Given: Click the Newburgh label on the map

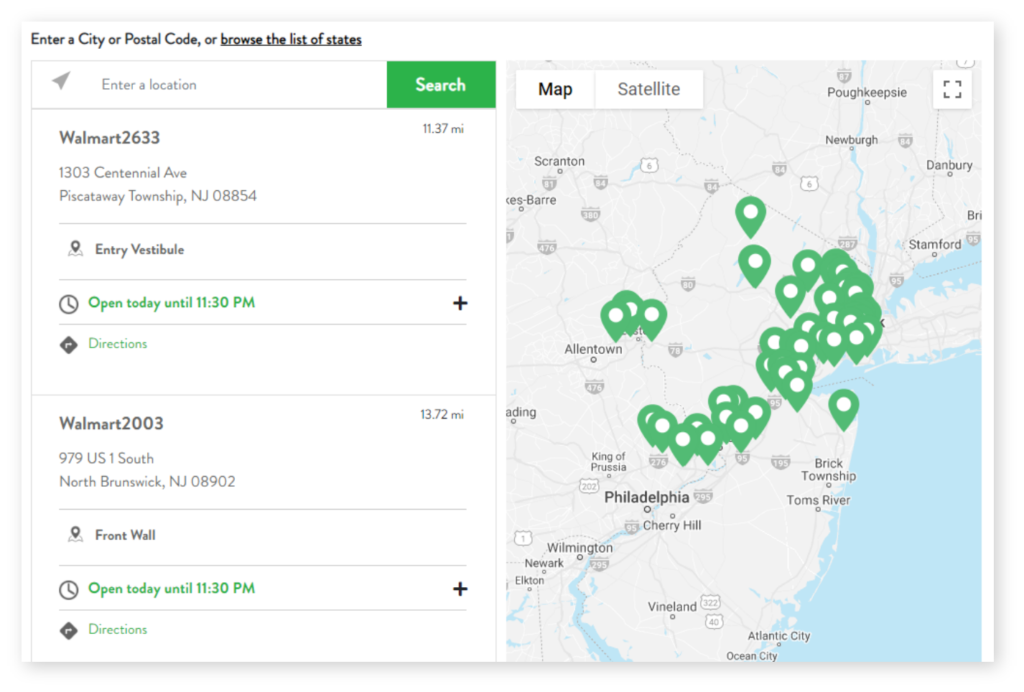Looking at the screenshot, I should coord(851,140).
